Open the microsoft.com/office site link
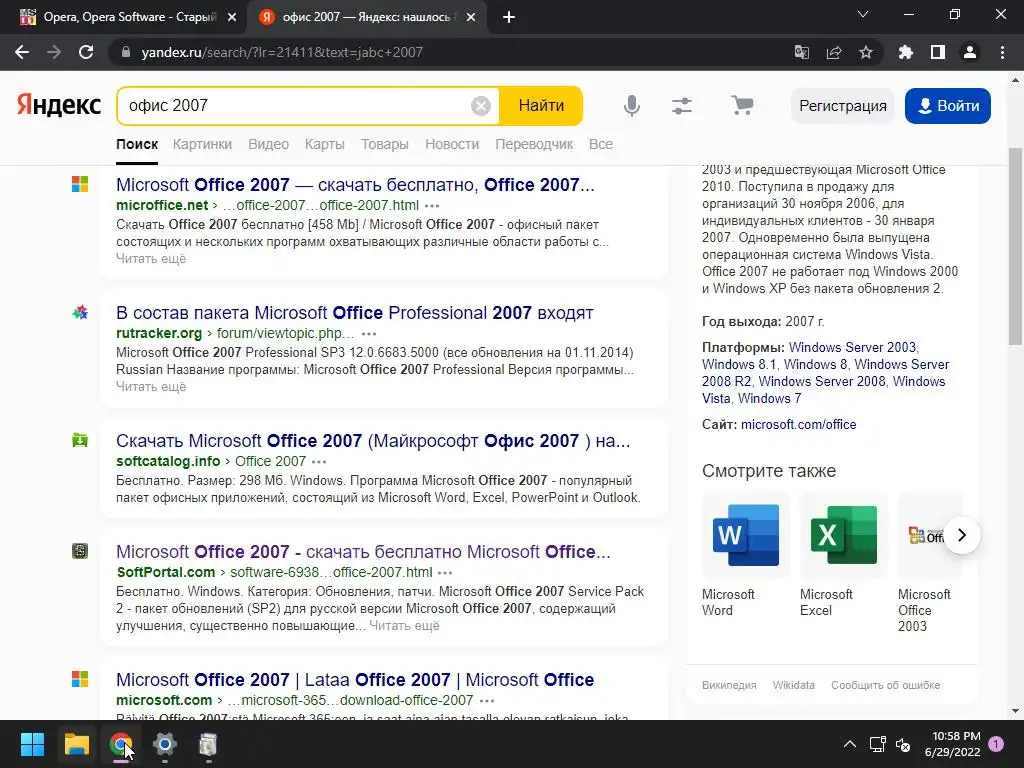This screenshot has height=768, width=1024. (x=798, y=424)
